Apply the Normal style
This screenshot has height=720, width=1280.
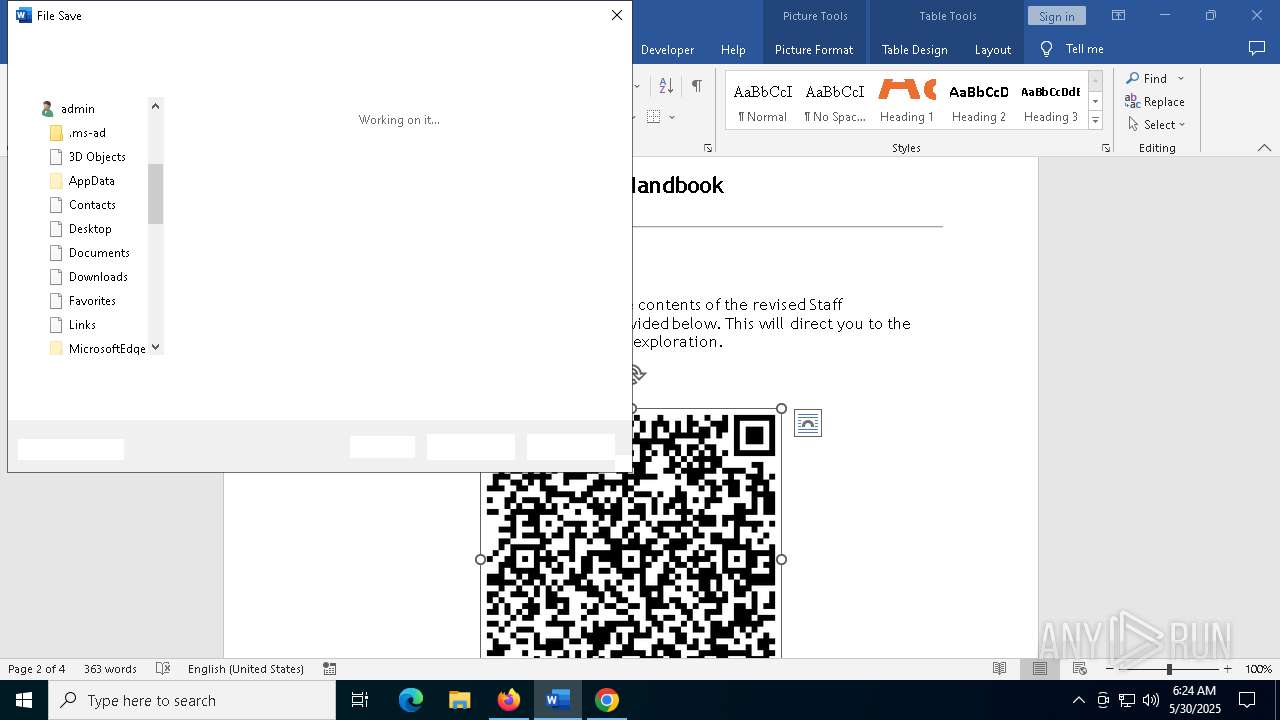[762, 102]
